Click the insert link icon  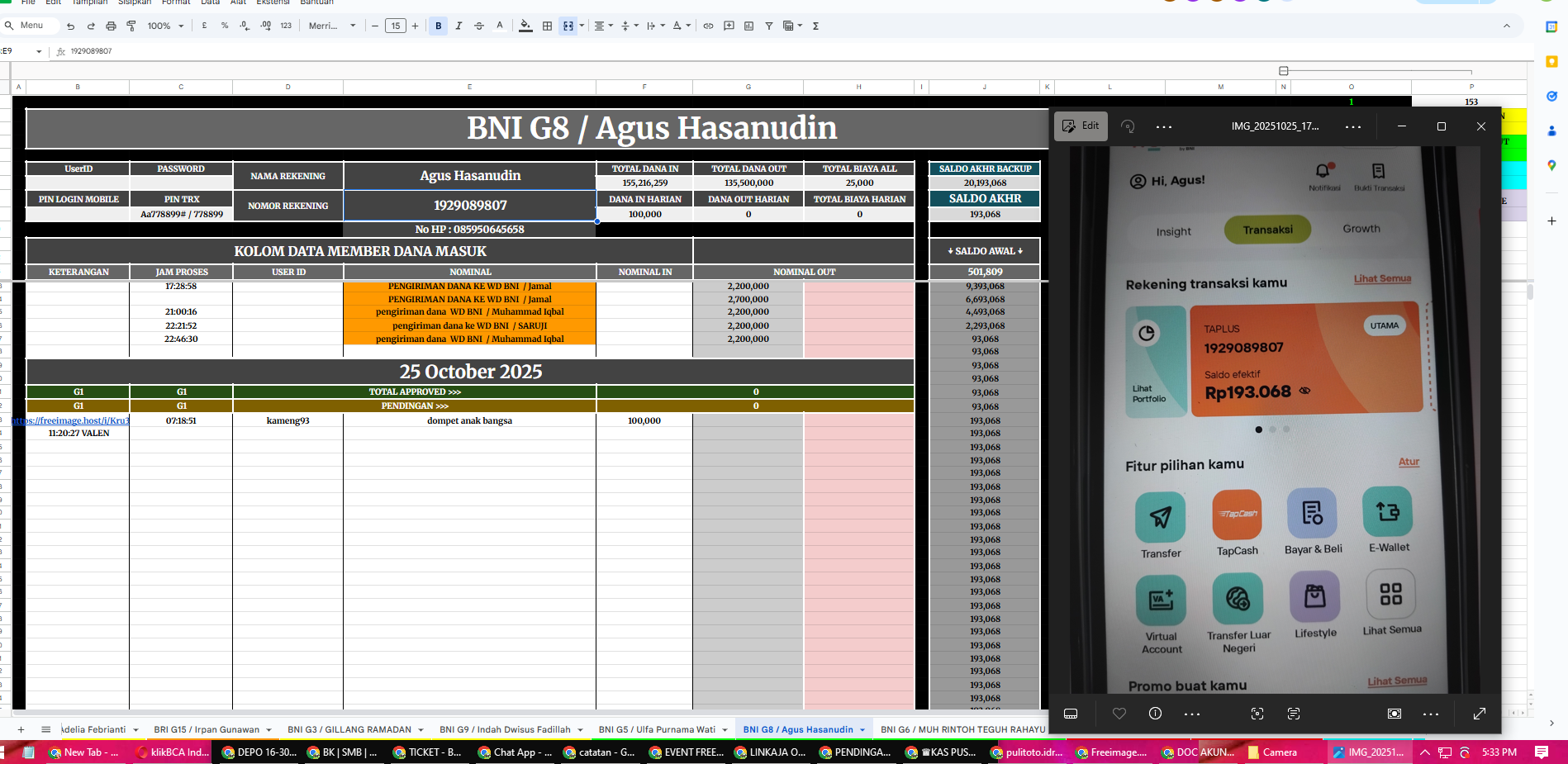pyautogui.click(x=708, y=26)
